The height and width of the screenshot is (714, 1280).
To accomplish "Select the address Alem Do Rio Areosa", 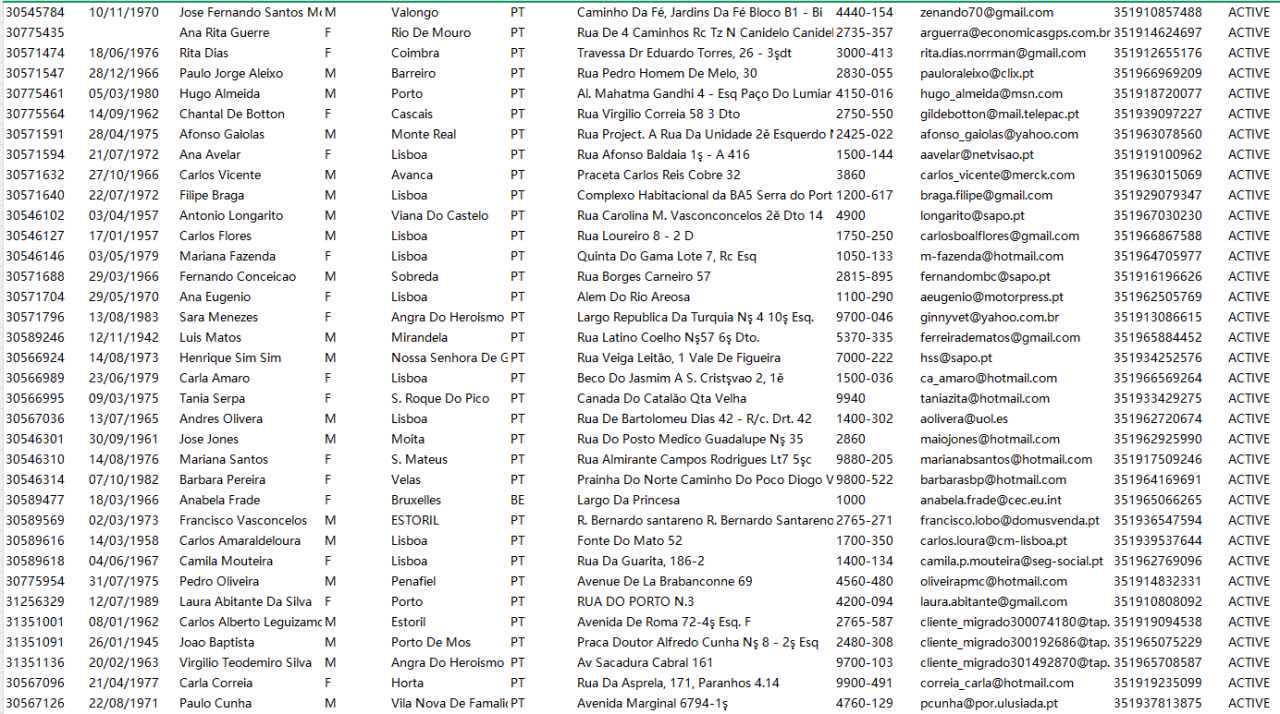I will tap(633, 297).
